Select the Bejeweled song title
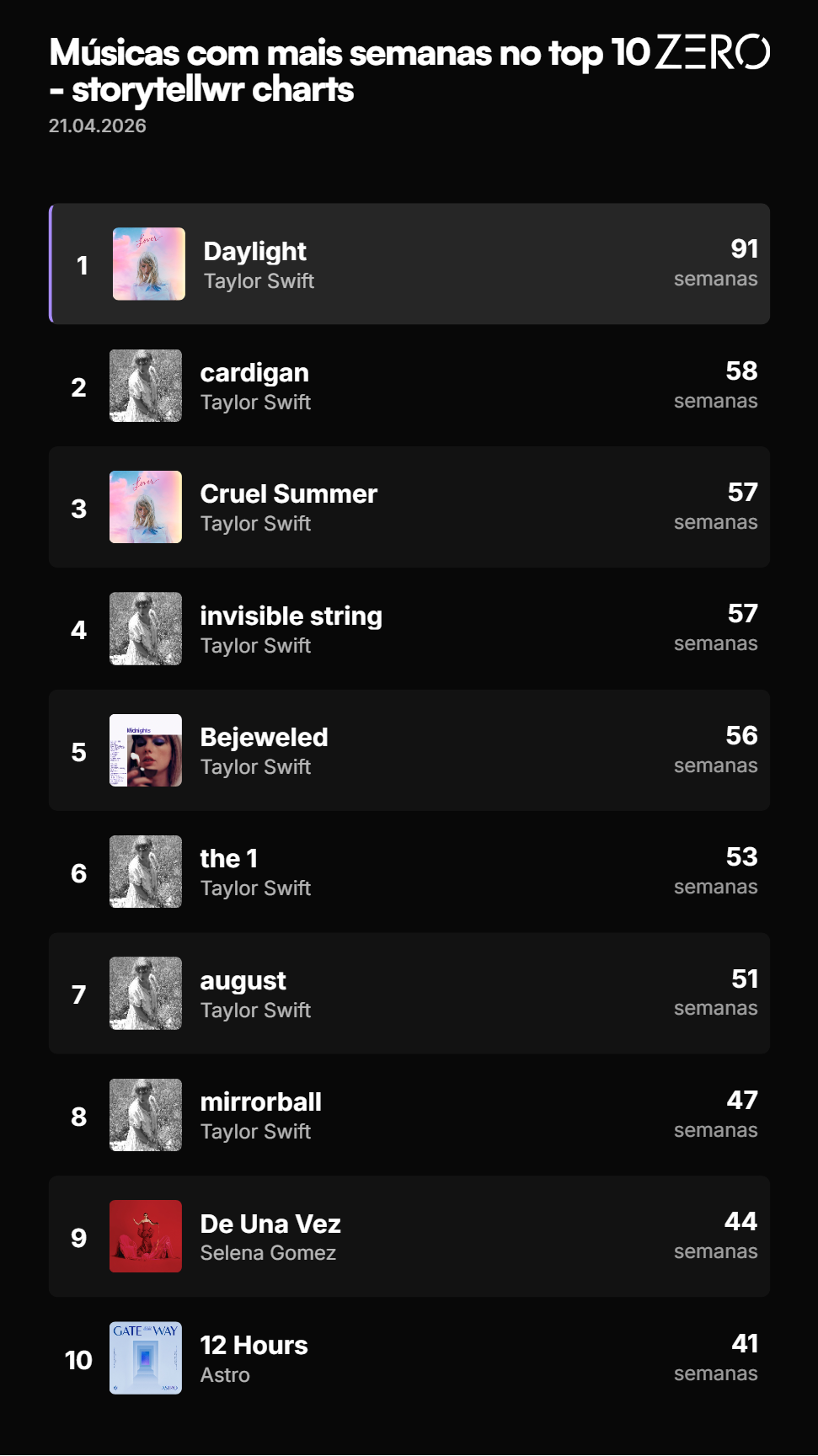The height and width of the screenshot is (1456, 818). [x=265, y=737]
